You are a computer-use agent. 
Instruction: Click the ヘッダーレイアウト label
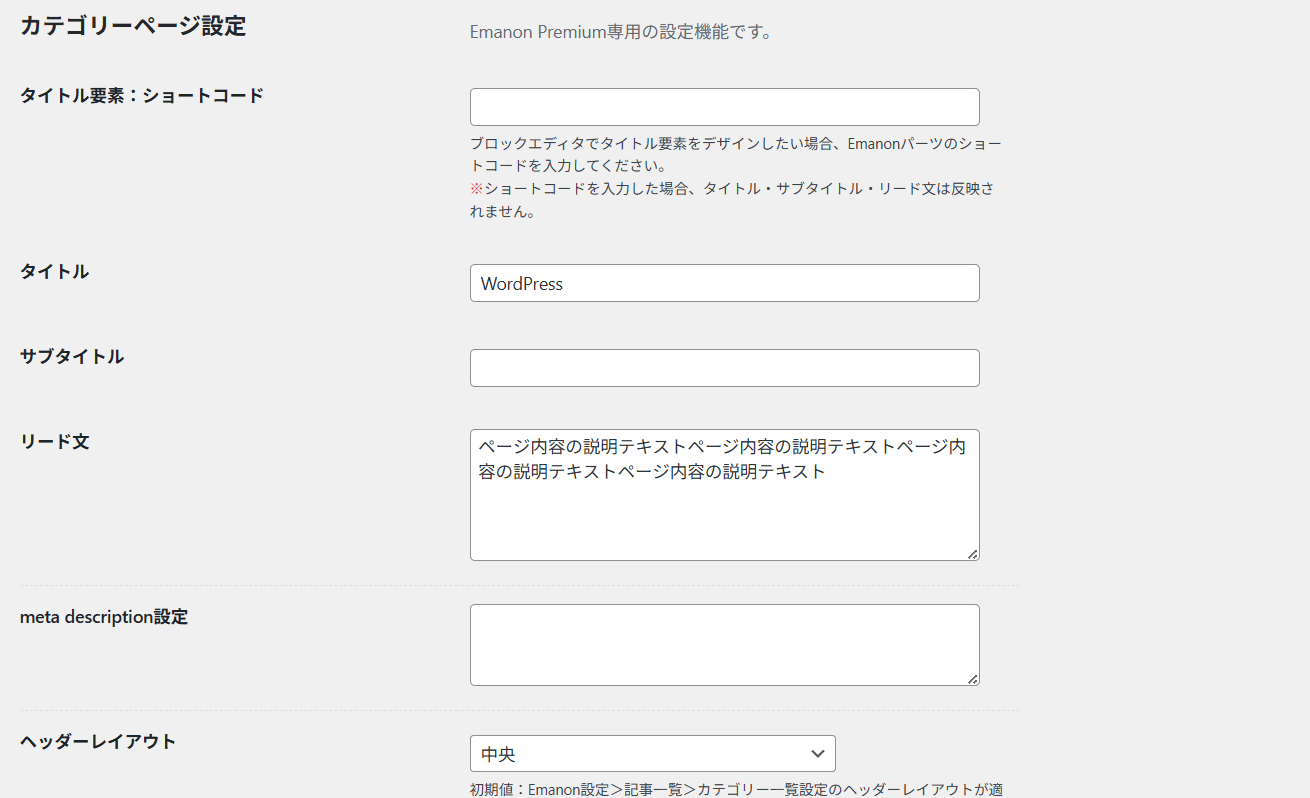tap(98, 741)
